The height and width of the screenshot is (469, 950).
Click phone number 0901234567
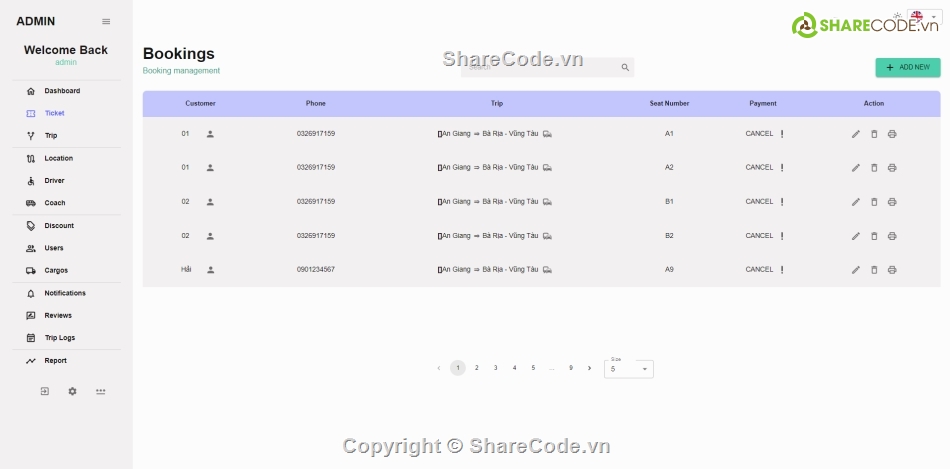coord(316,270)
